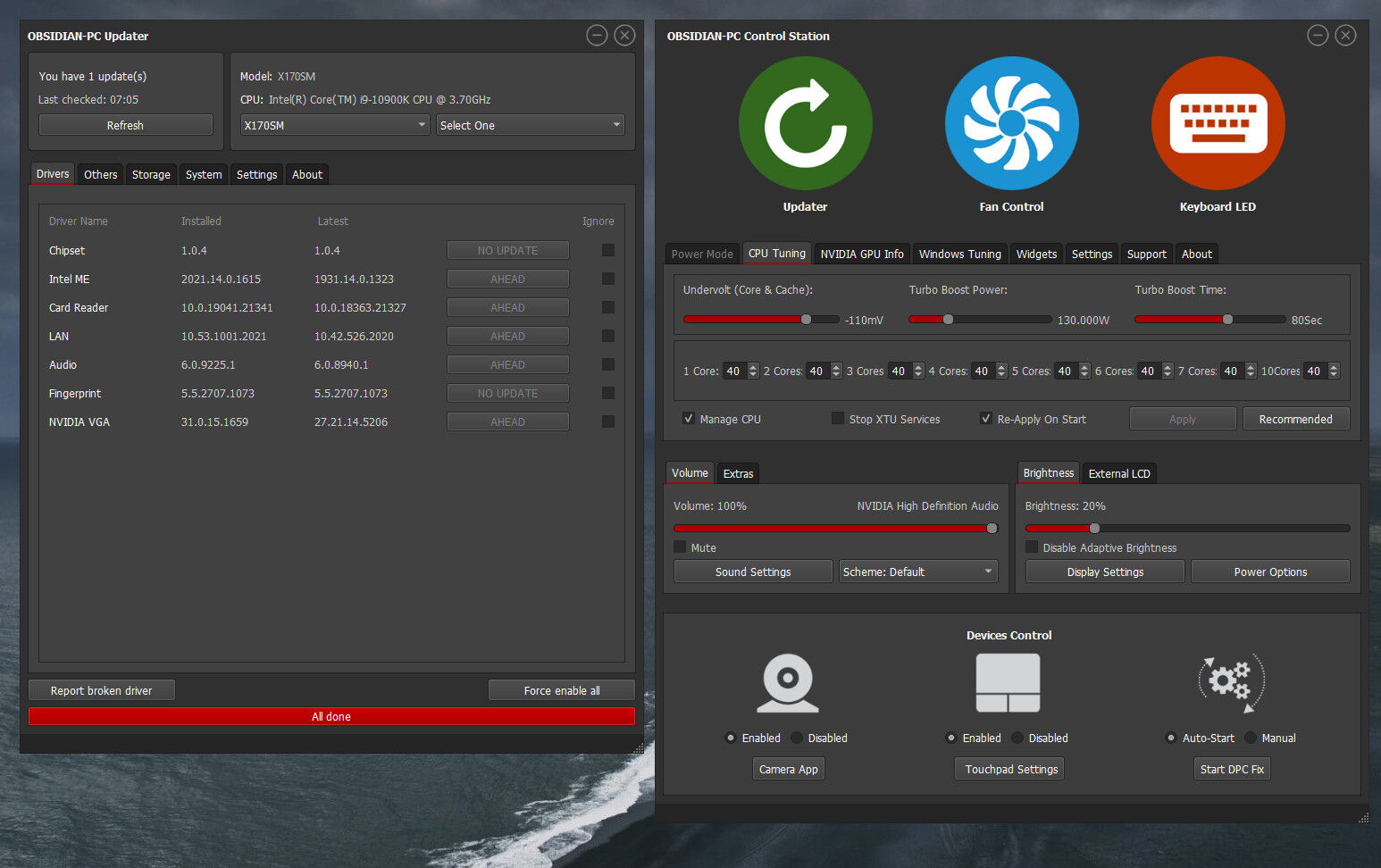Switch to the Widgets tab
This screenshot has width=1381, height=868.
click(x=1036, y=254)
